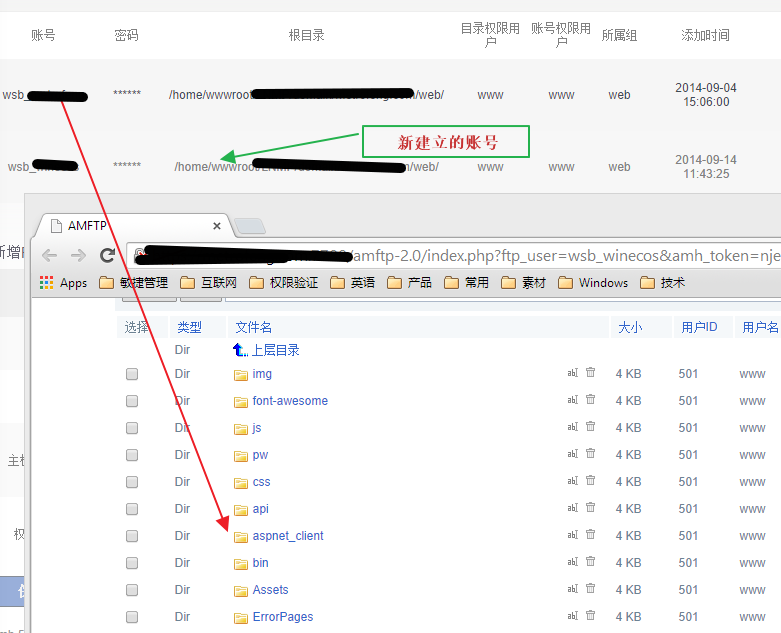Select the pw folder checkbox
This screenshot has width=781, height=633.
(132, 455)
